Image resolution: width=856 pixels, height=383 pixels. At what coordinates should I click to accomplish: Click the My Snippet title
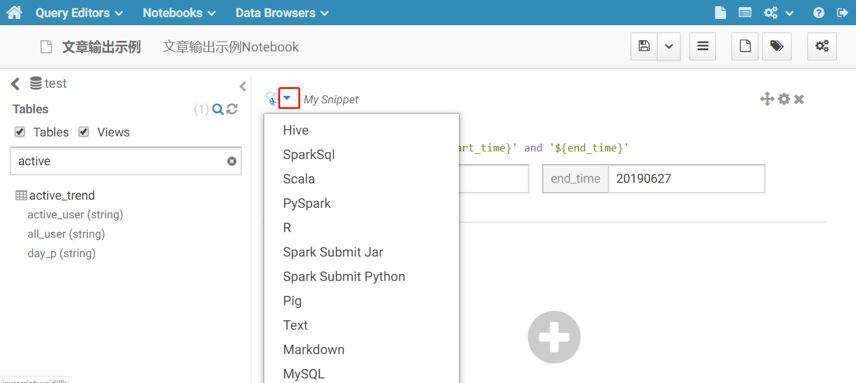(331, 99)
